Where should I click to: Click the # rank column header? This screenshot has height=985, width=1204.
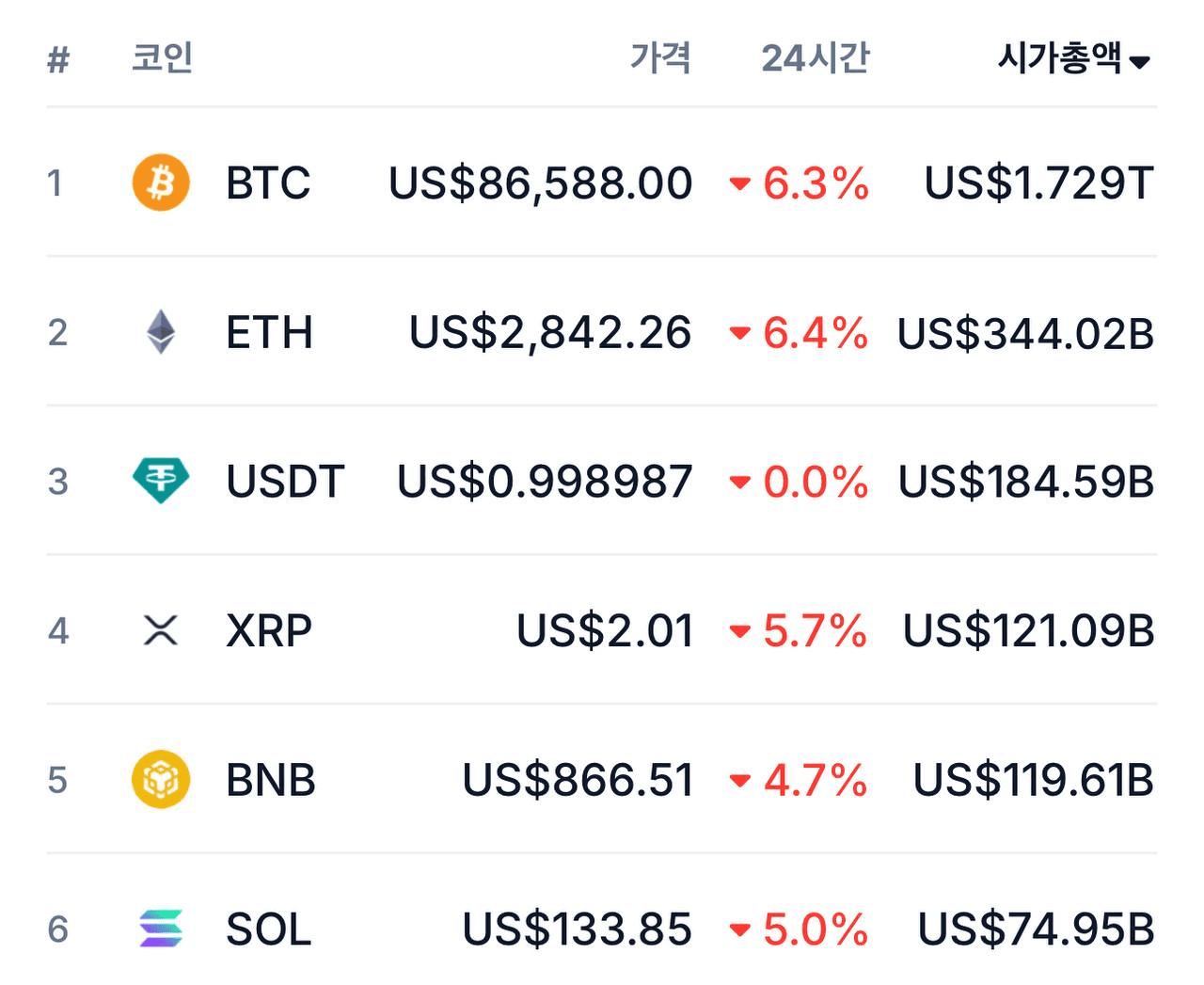(58, 60)
